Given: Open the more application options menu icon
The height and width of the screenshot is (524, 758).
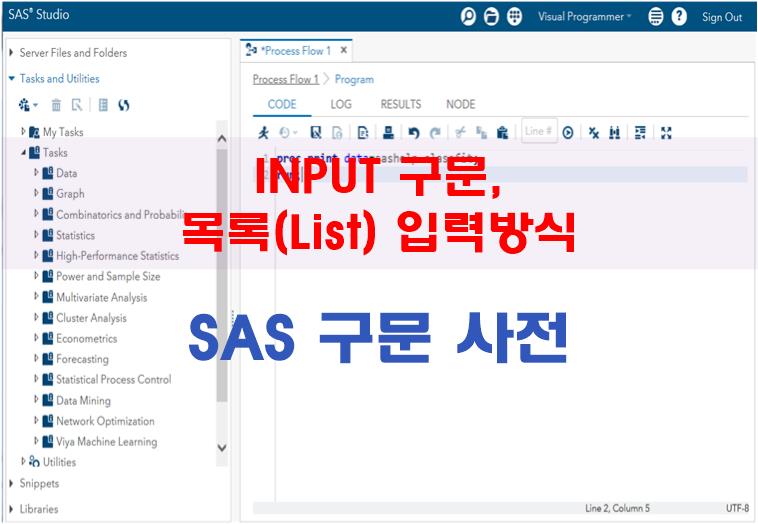Looking at the screenshot, I should (x=656, y=17).
